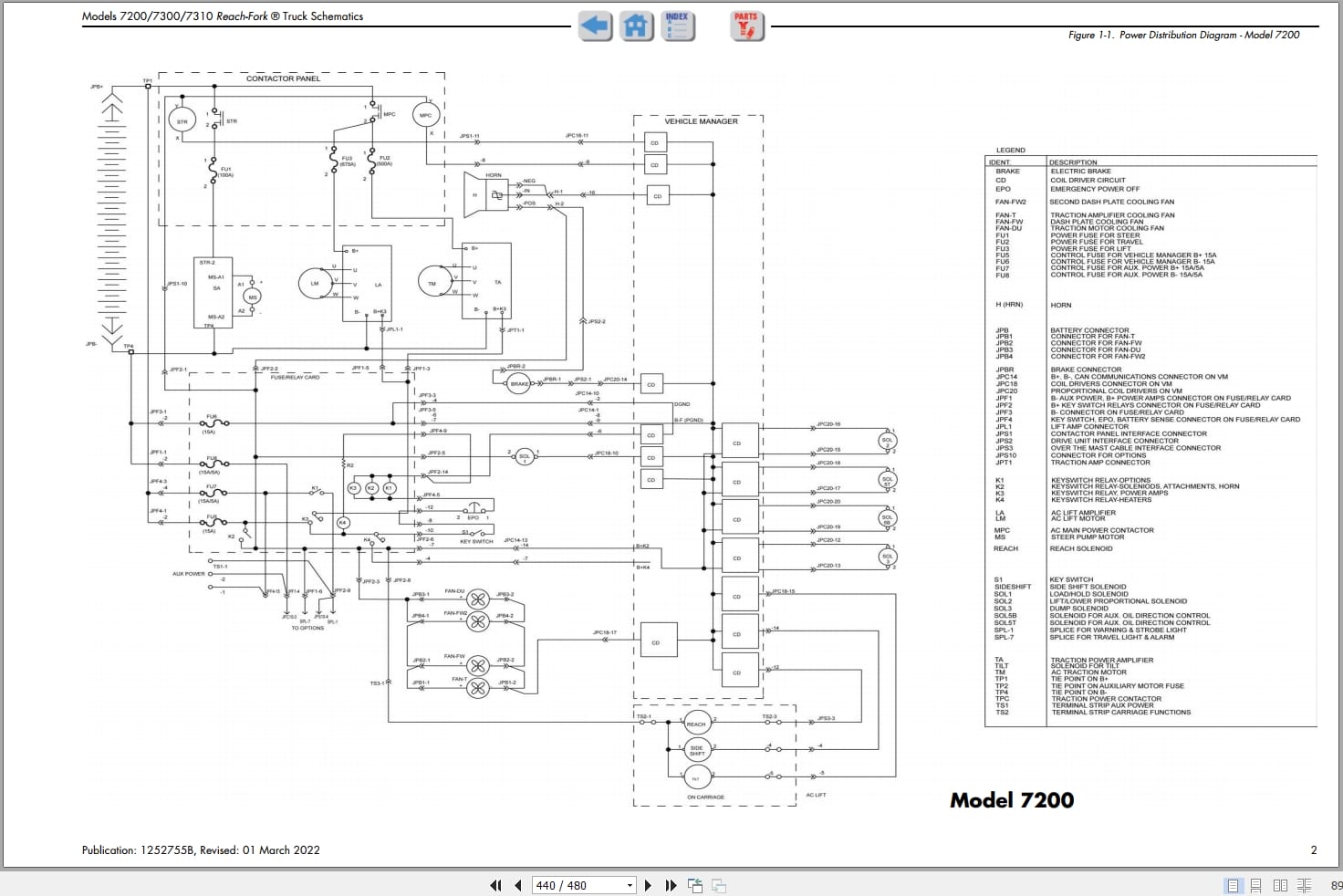Go to the manual's Home page
The width and height of the screenshot is (1343, 896).
636,26
